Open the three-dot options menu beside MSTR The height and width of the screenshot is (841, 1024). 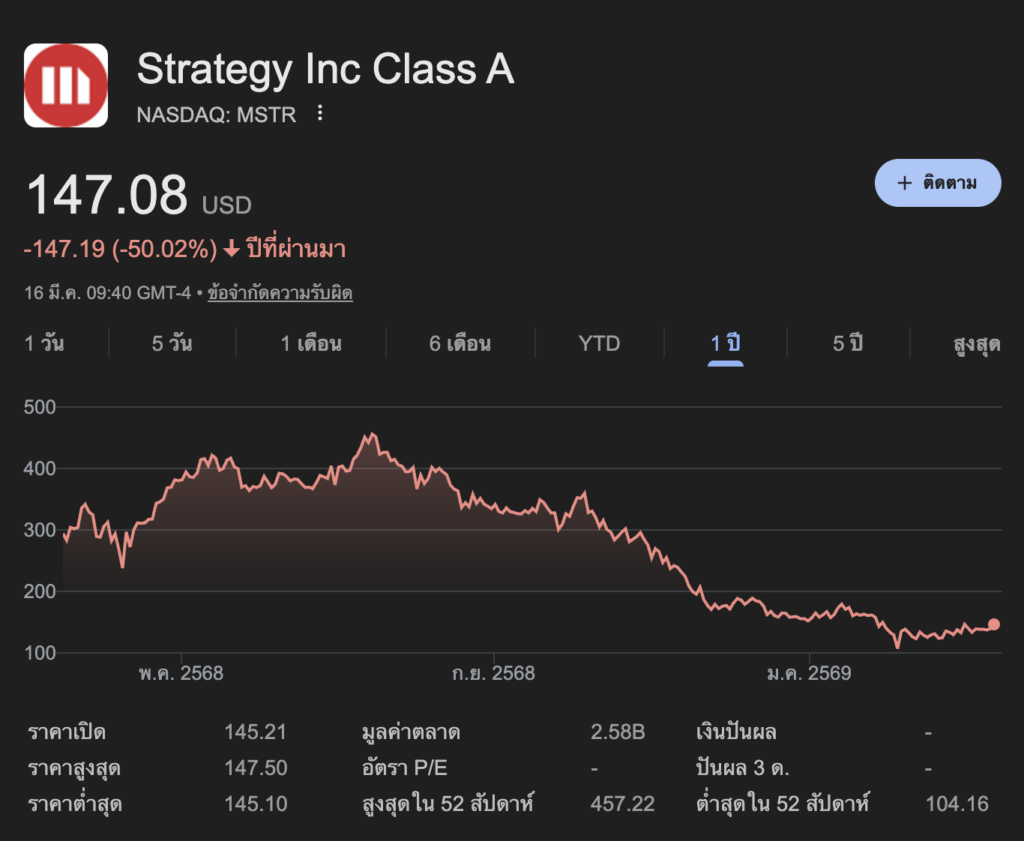[x=320, y=114]
